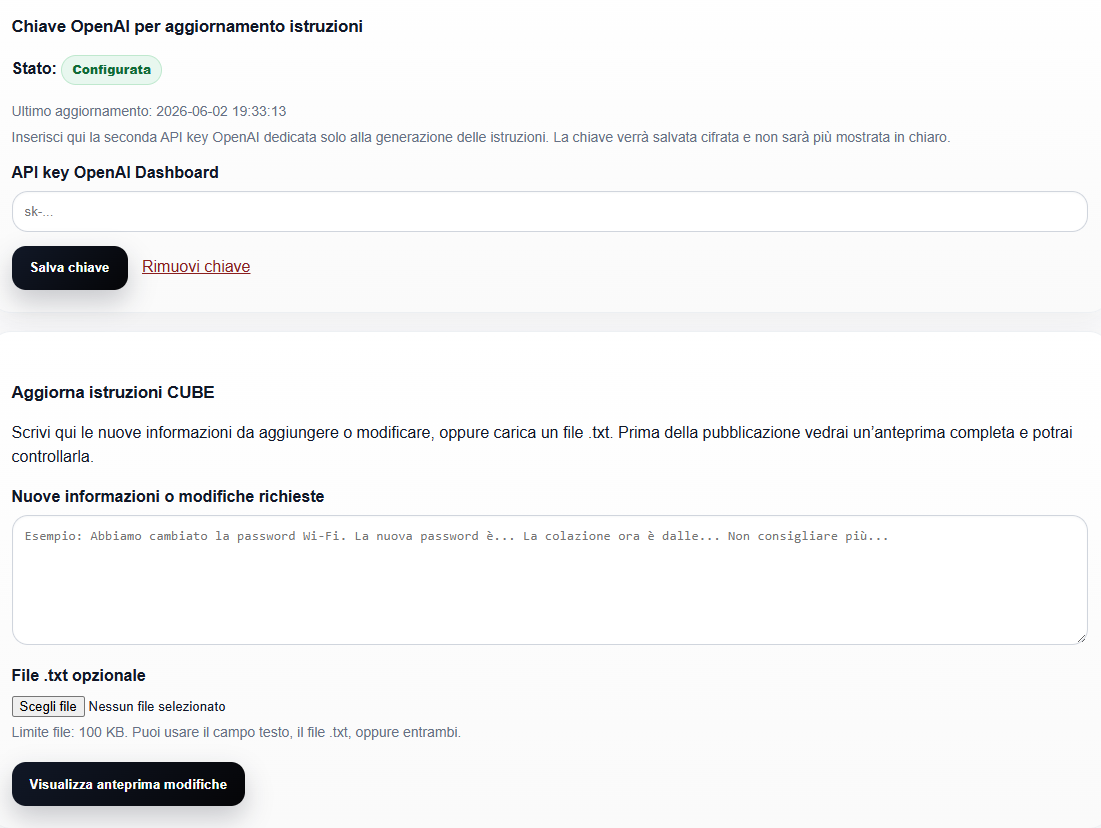Click the File .txt opzionale label
Screen dimensions: 1101x828
[79, 676]
